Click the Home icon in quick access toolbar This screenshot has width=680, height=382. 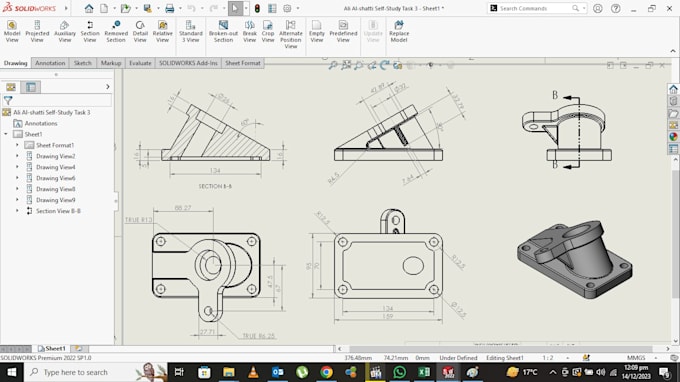[x=89, y=8]
